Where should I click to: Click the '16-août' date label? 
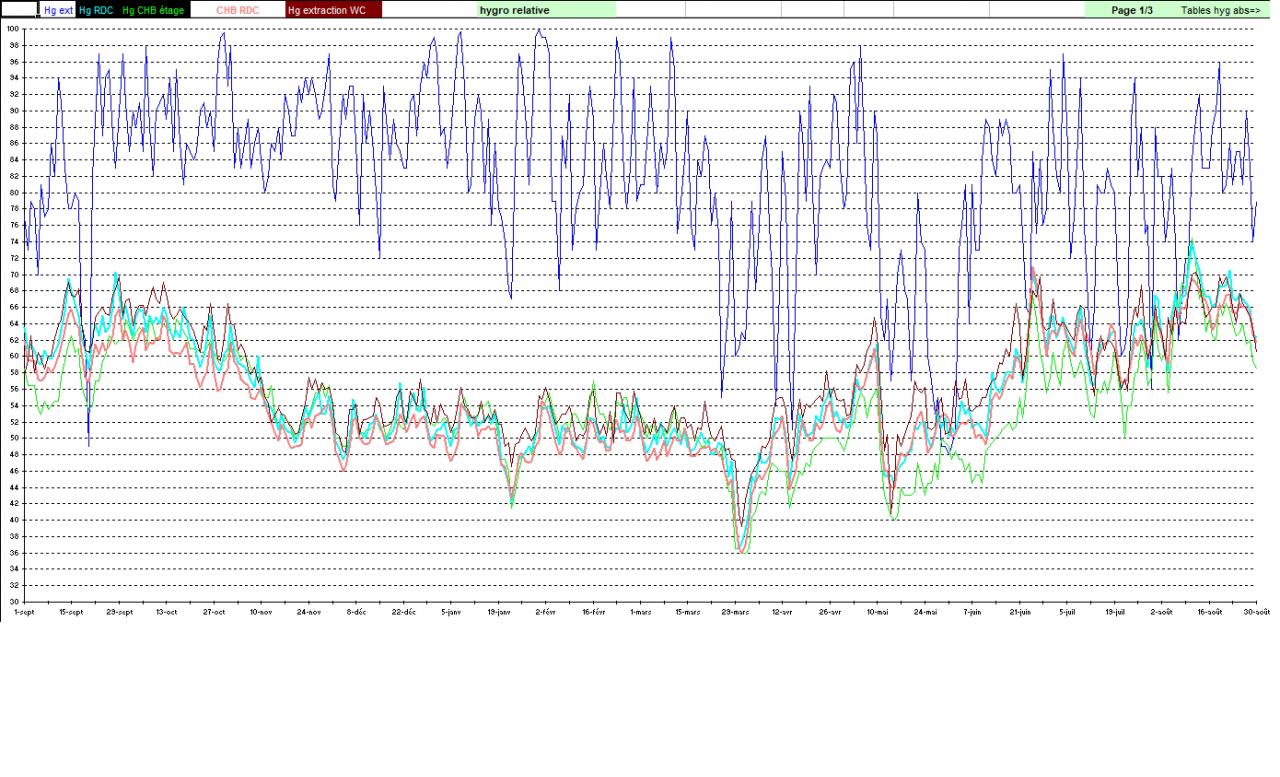pyautogui.click(x=1210, y=611)
